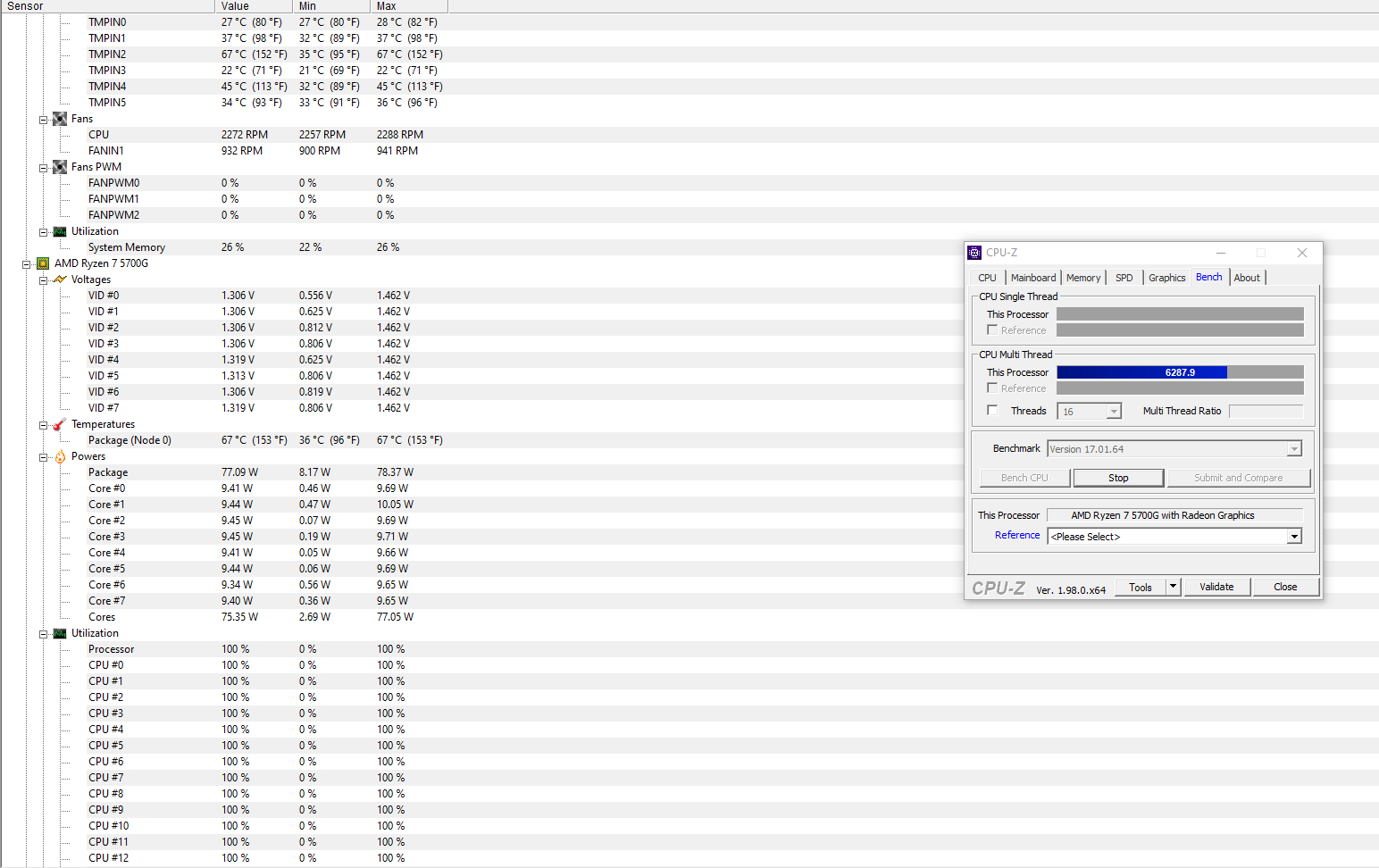Click the CPU-Z title bar app icon
Image resolution: width=1379 pixels, height=868 pixels.
[974, 253]
